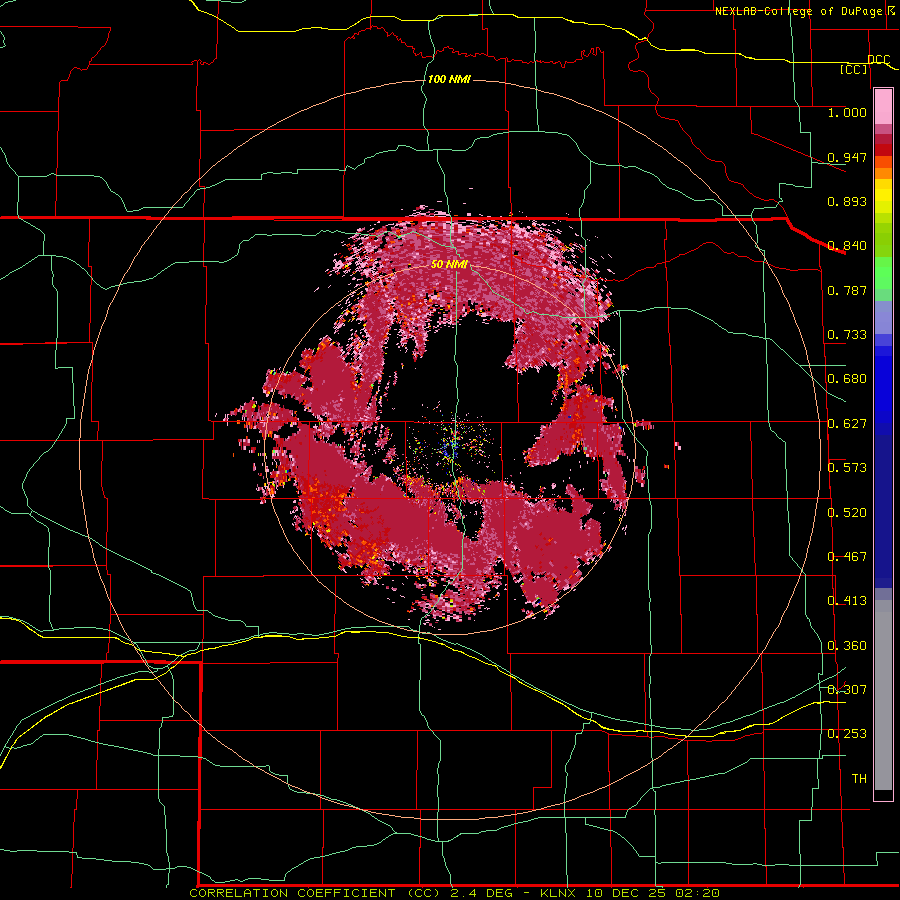Pick the light pink segment at the top of the color bar
This screenshot has height=900, width=900.
pyautogui.click(x=883, y=107)
